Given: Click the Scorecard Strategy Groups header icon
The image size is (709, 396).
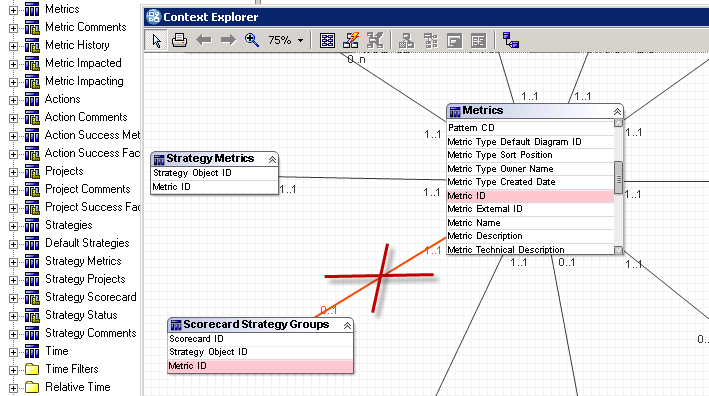Looking at the screenshot, I should 176,325.
